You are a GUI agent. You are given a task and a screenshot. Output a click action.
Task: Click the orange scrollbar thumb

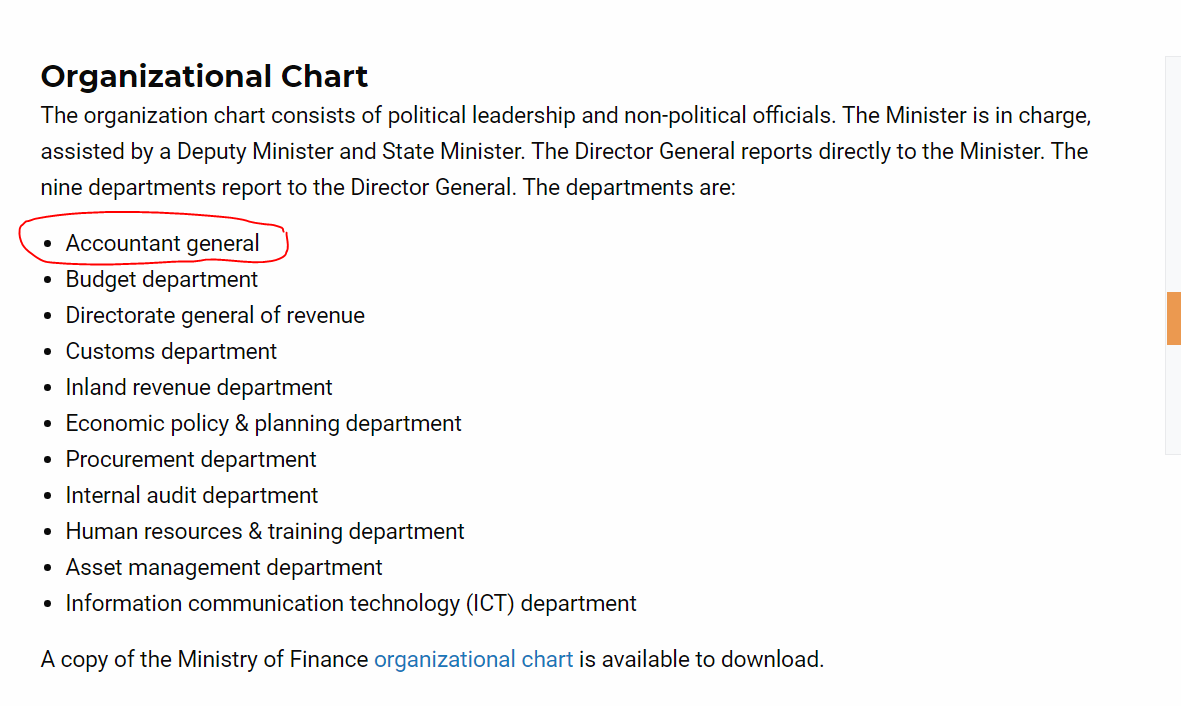pos(1173,318)
